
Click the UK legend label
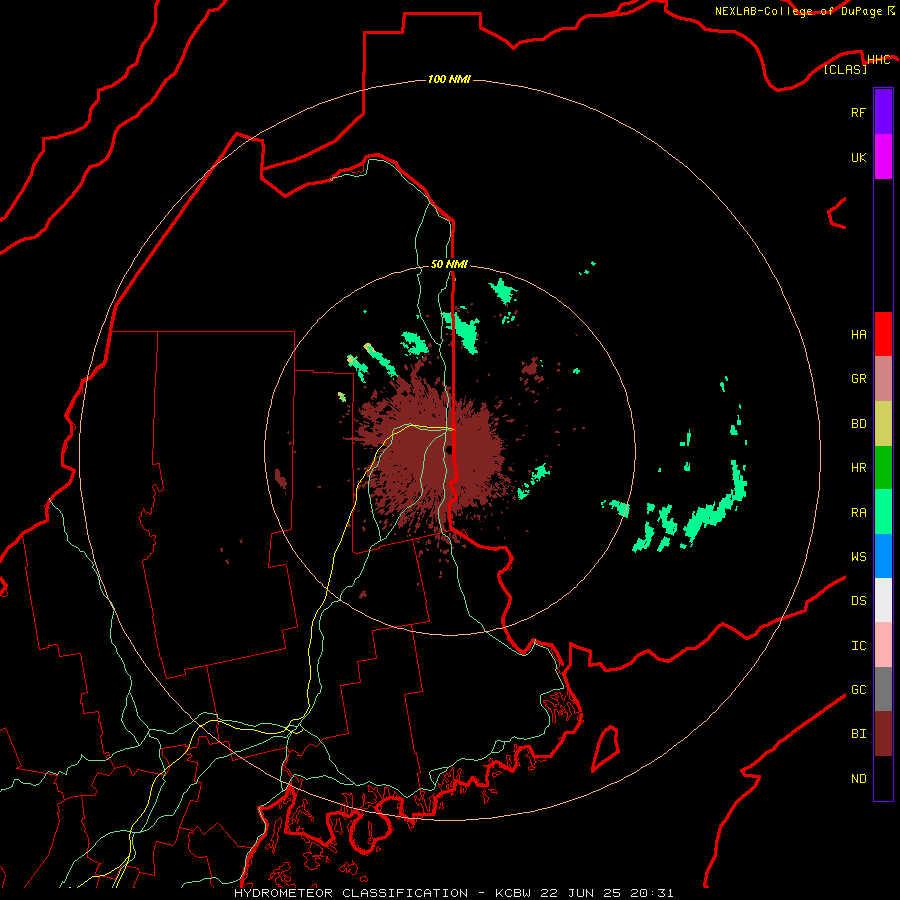pos(858,157)
